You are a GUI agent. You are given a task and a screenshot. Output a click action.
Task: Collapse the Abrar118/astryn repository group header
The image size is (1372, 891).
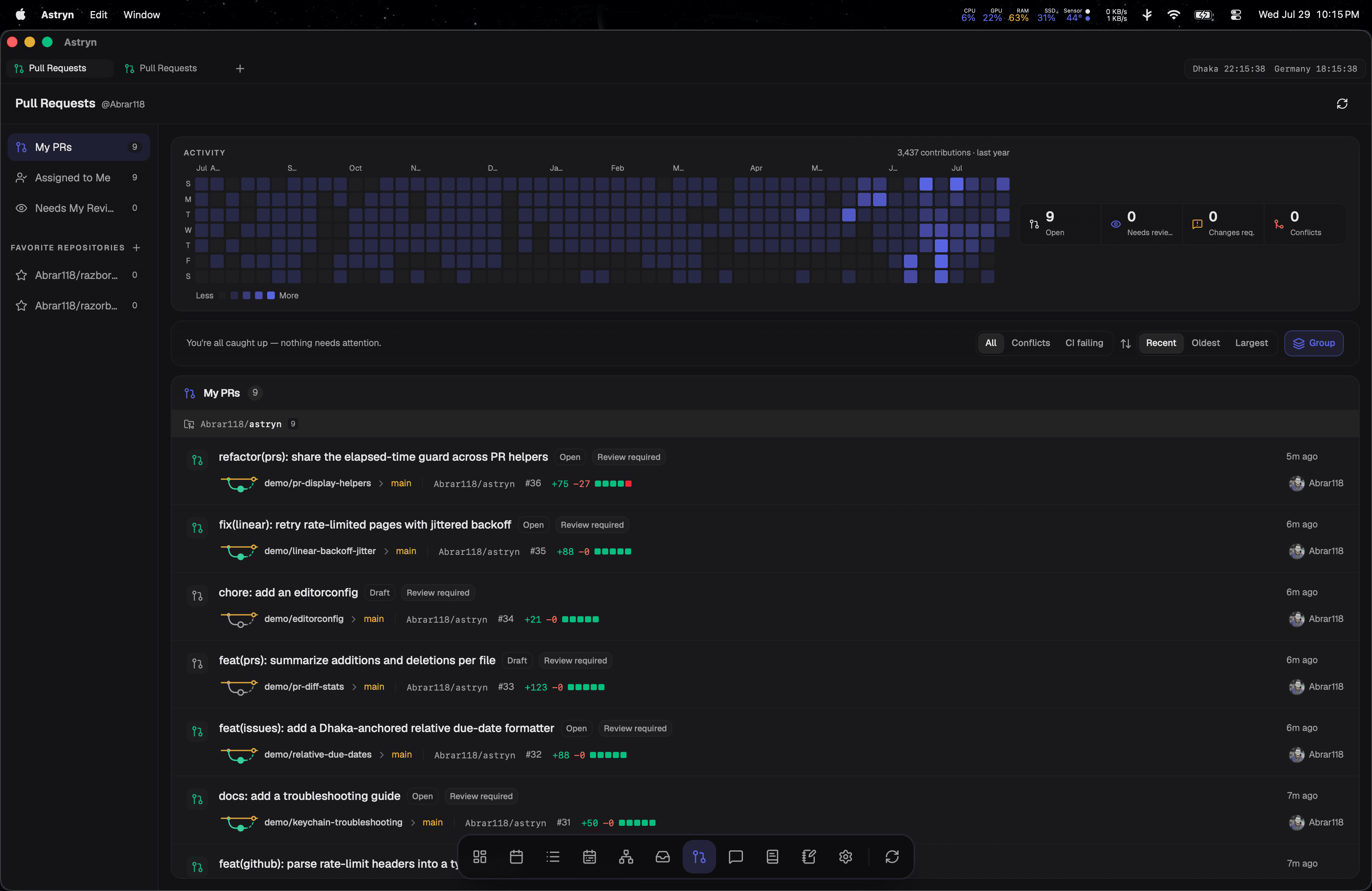tap(765, 424)
